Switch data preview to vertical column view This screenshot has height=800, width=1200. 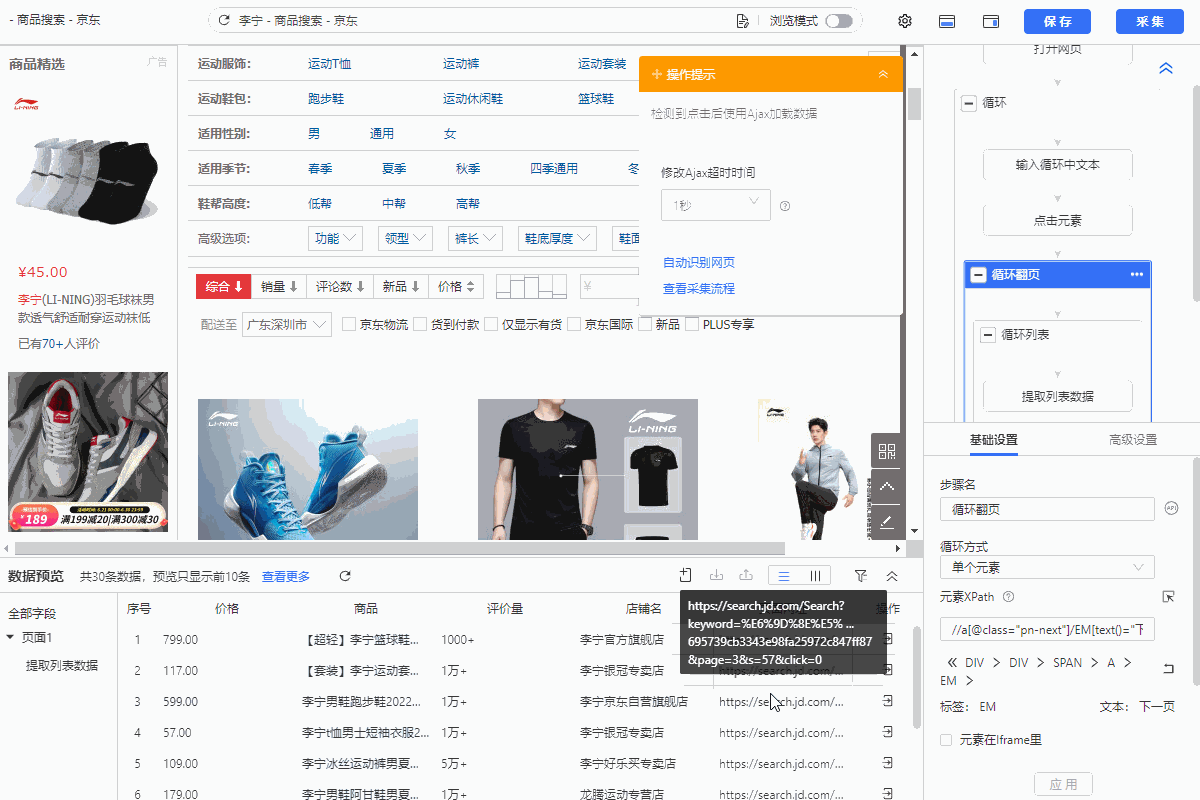pyautogui.click(x=816, y=576)
